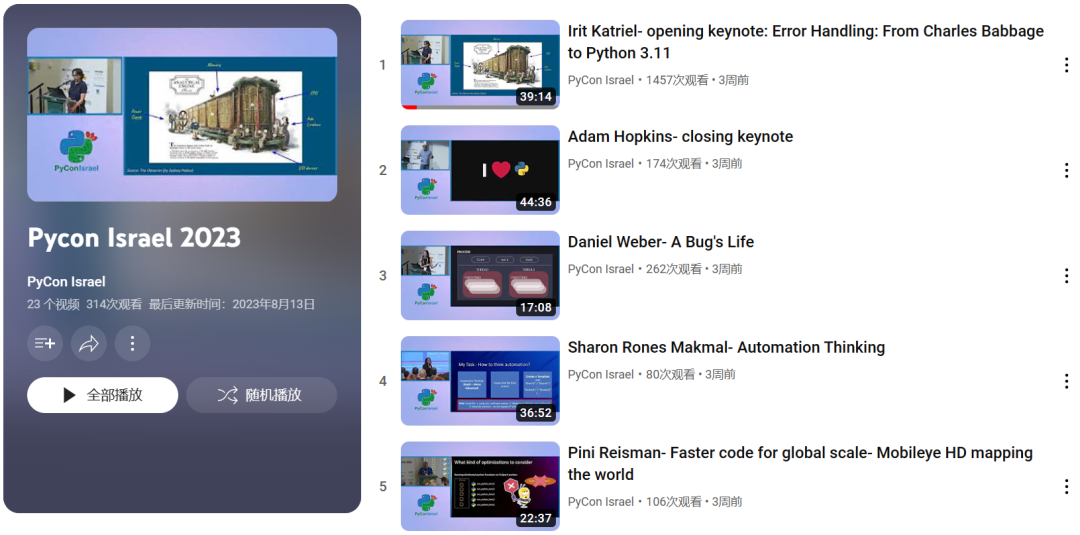This screenshot has height=535, width=1080.
Task: Open playlist more options menu below PyCon Israel
Action: pyautogui.click(x=133, y=344)
